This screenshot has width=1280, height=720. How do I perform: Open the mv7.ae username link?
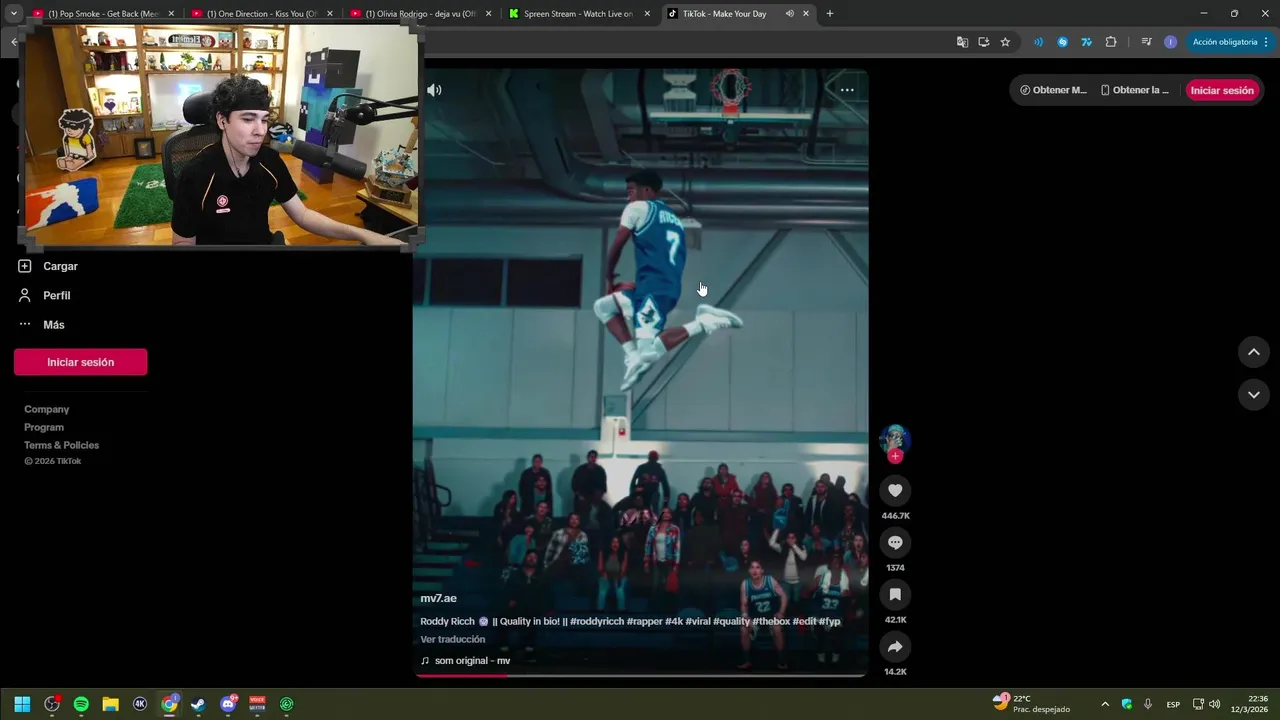tap(438, 598)
